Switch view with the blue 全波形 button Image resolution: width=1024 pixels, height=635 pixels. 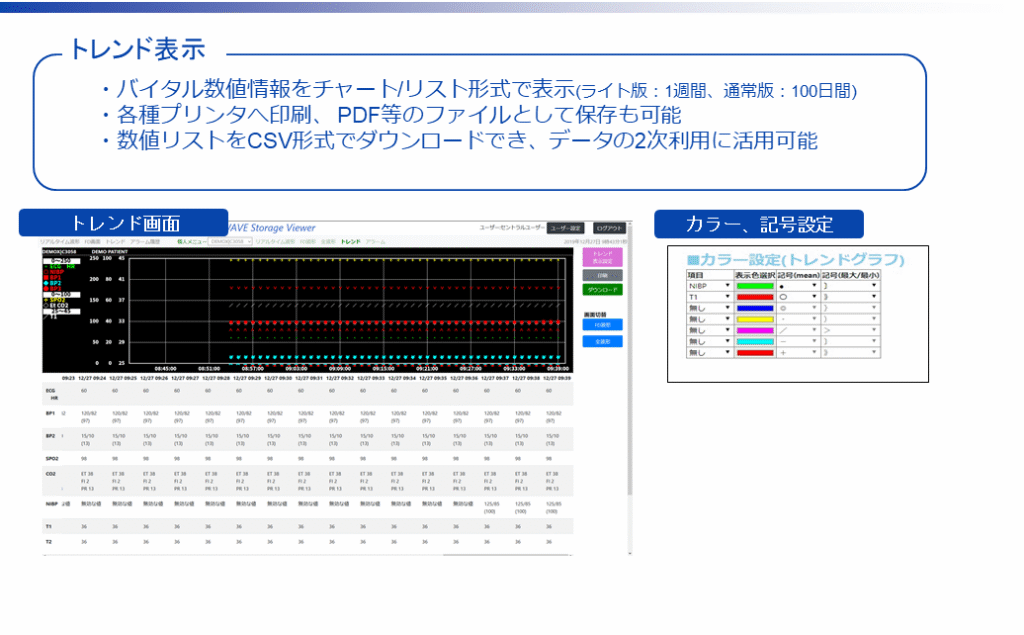602,341
